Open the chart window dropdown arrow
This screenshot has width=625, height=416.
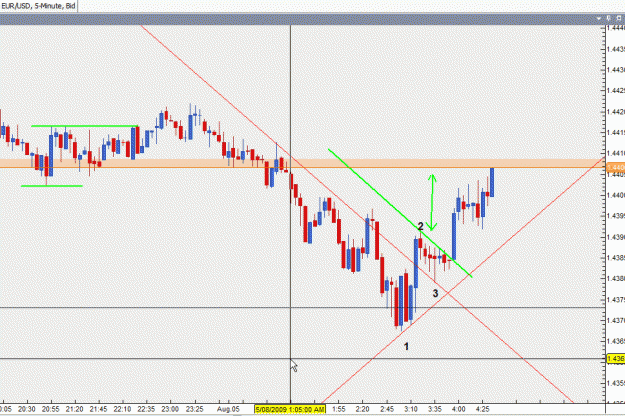[599, 19]
